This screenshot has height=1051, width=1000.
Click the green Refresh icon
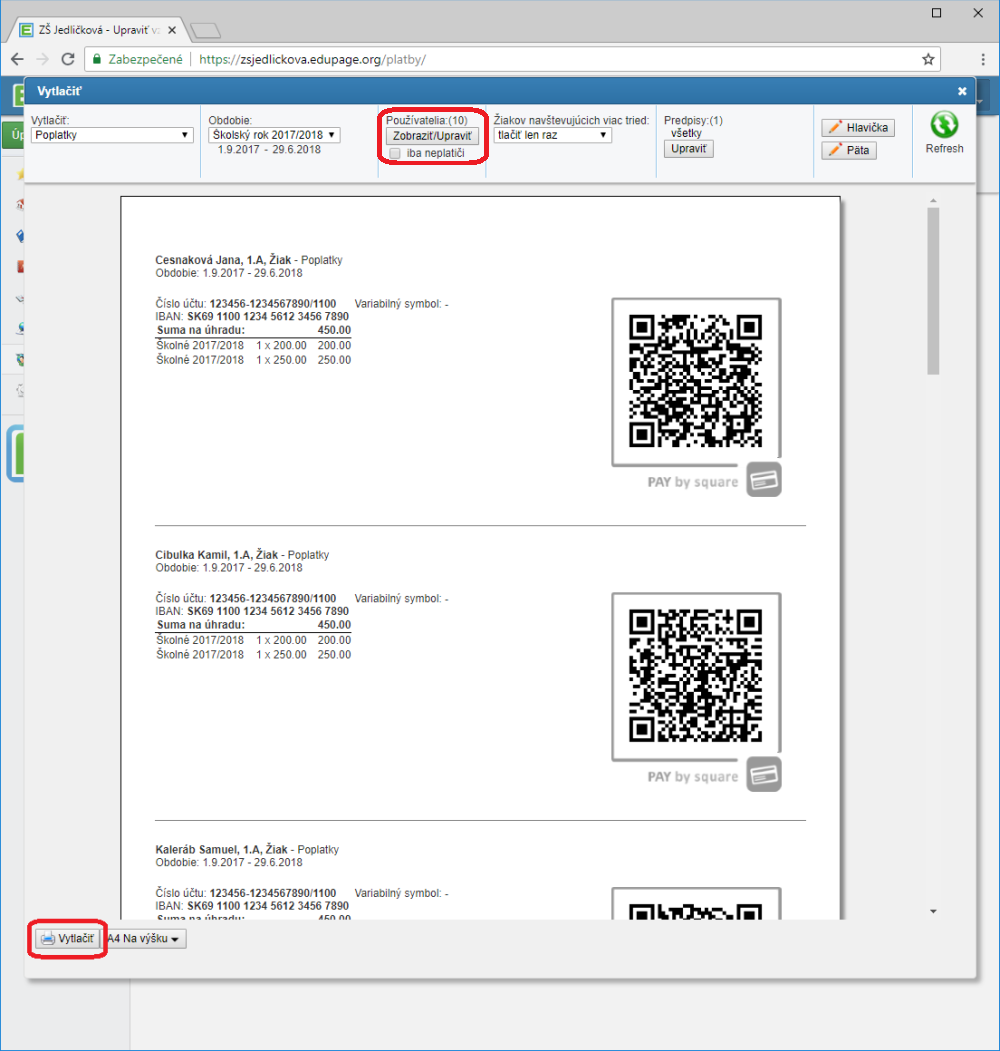click(944, 125)
